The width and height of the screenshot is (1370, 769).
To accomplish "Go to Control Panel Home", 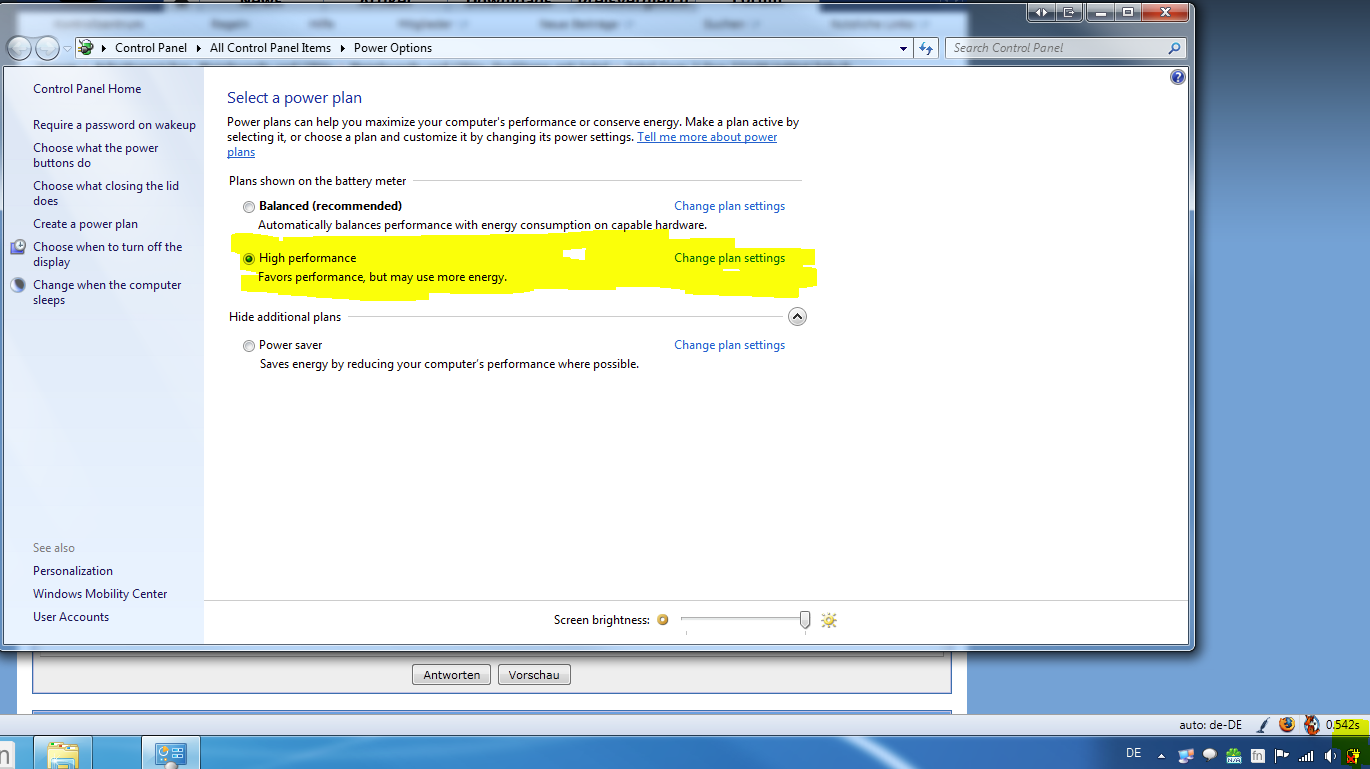I will tap(87, 89).
